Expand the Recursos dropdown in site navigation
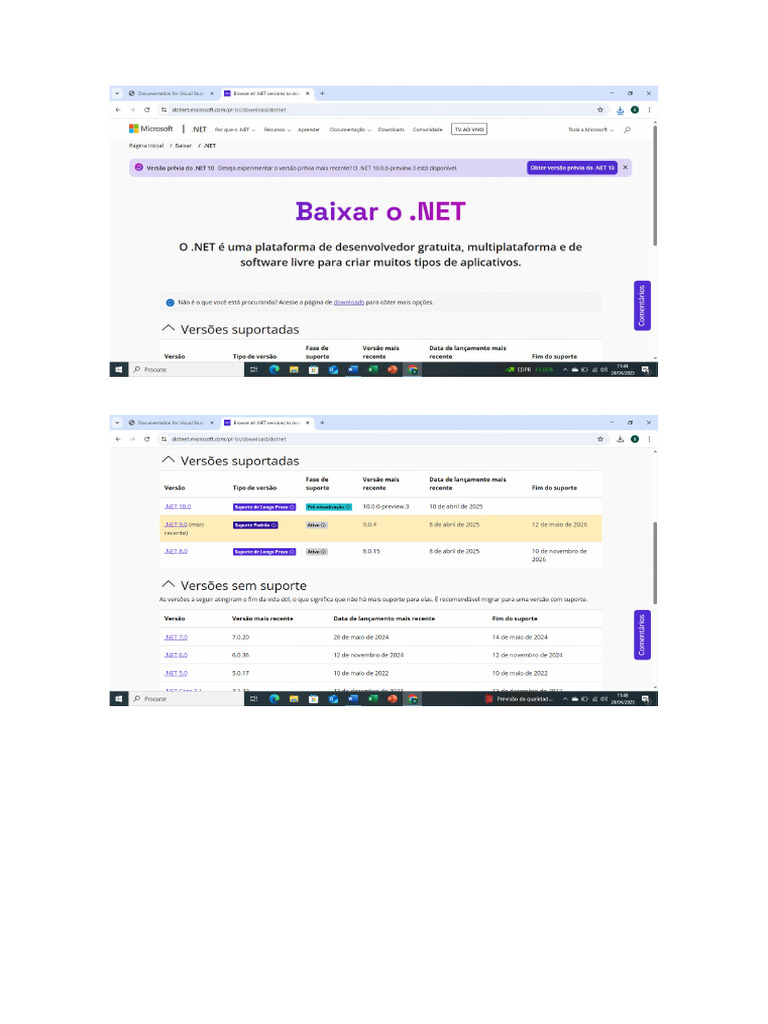This screenshot has height=1024, width=768. 278,130
